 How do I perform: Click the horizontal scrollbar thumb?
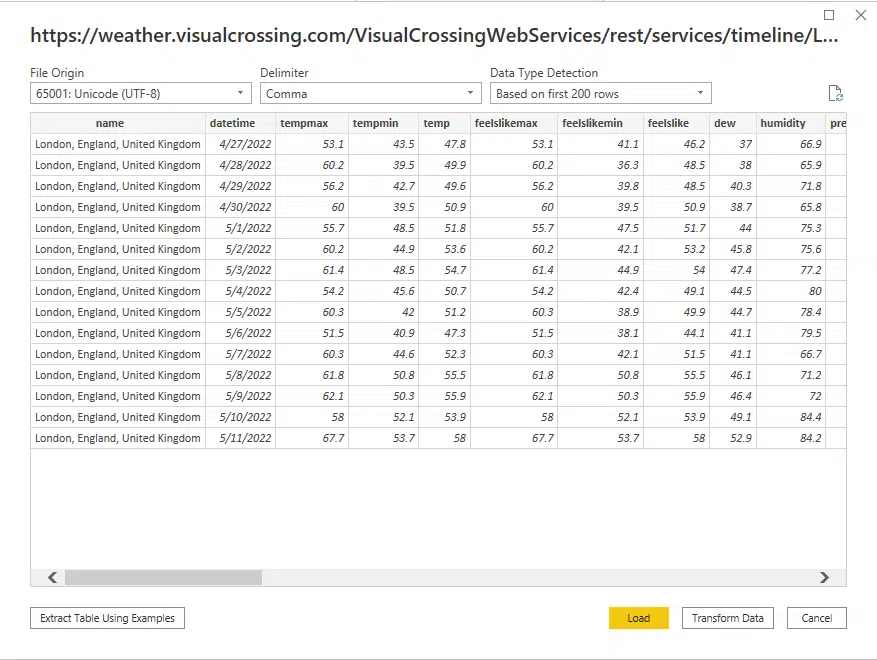162,577
